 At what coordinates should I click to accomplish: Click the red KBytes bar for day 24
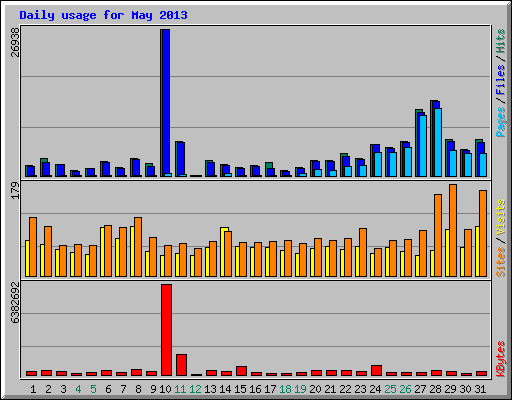click(376, 371)
